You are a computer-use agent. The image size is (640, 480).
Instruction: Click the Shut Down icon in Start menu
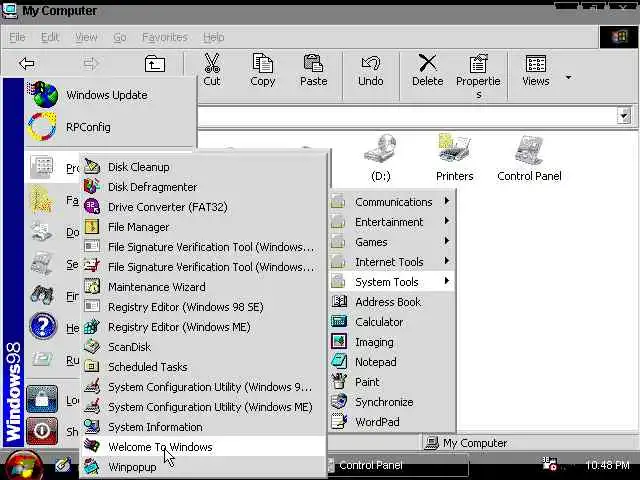(x=42, y=431)
